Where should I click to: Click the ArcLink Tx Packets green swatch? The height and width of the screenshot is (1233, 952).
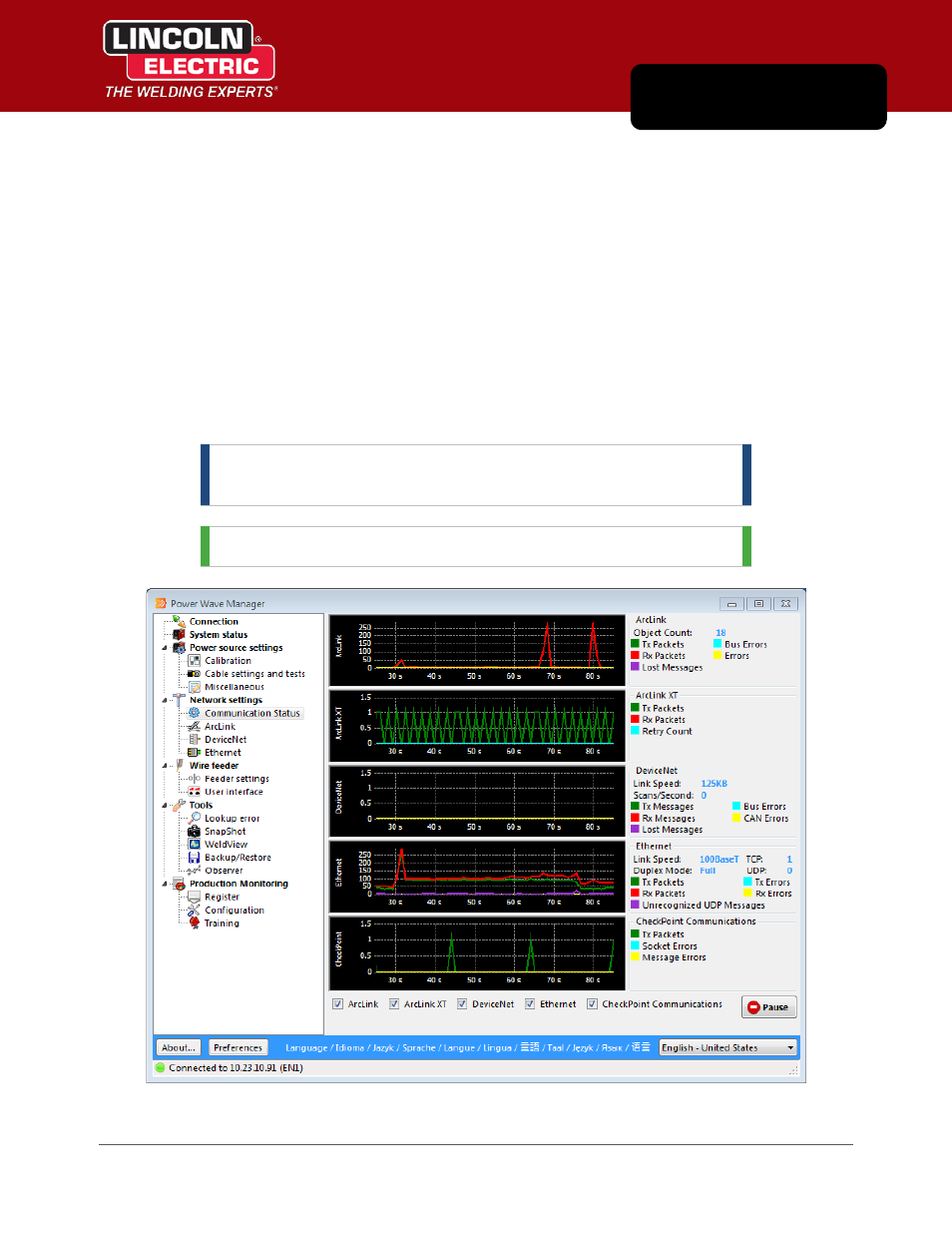pyautogui.click(x=635, y=644)
